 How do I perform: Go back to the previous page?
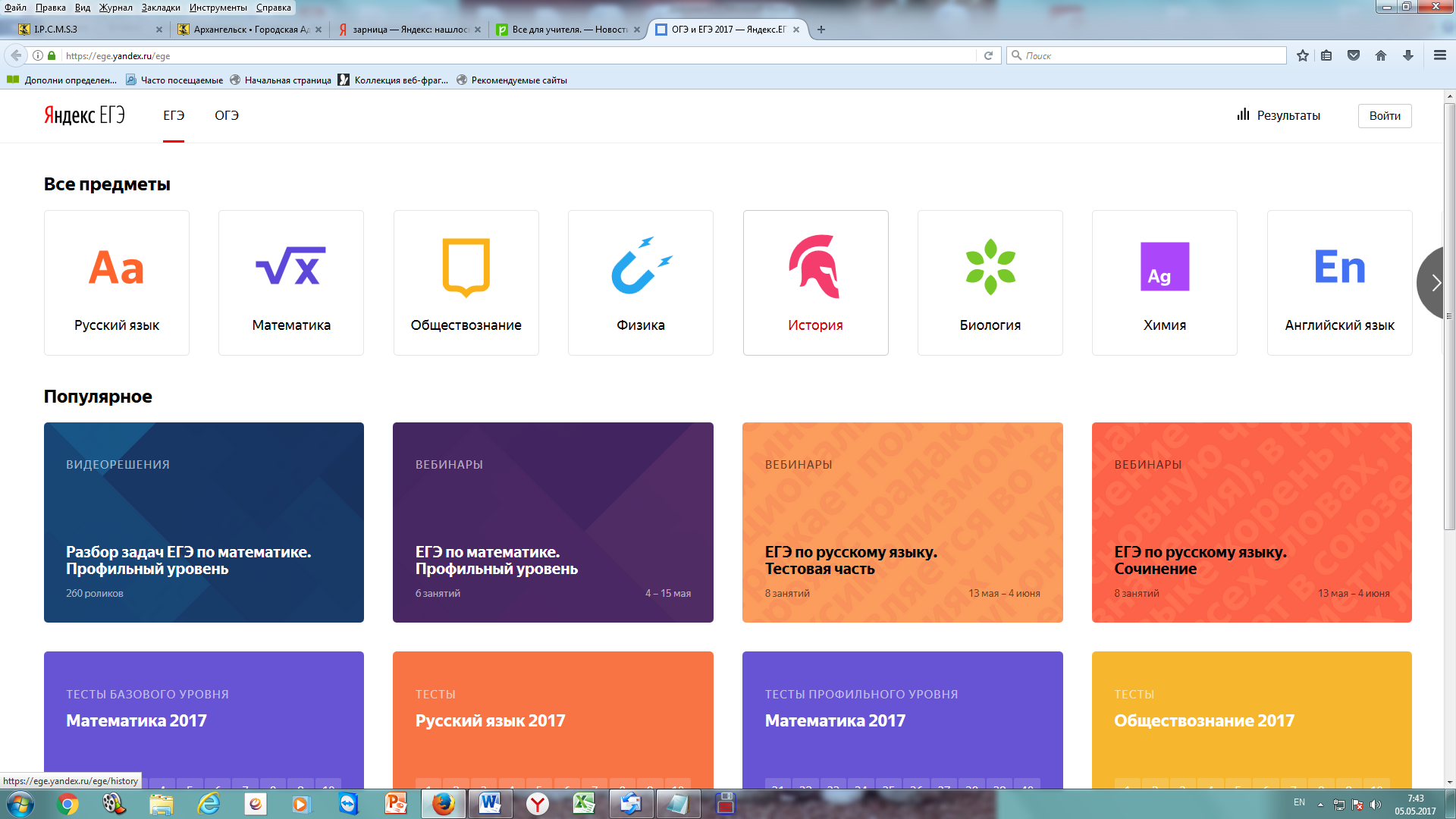pyautogui.click(x=16, y=55)
